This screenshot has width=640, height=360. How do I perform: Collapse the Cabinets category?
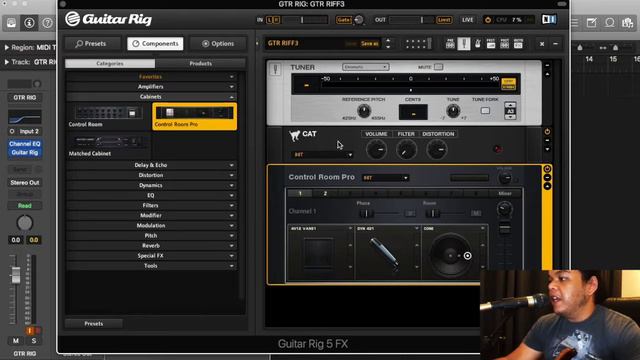[x=151, y=97]
